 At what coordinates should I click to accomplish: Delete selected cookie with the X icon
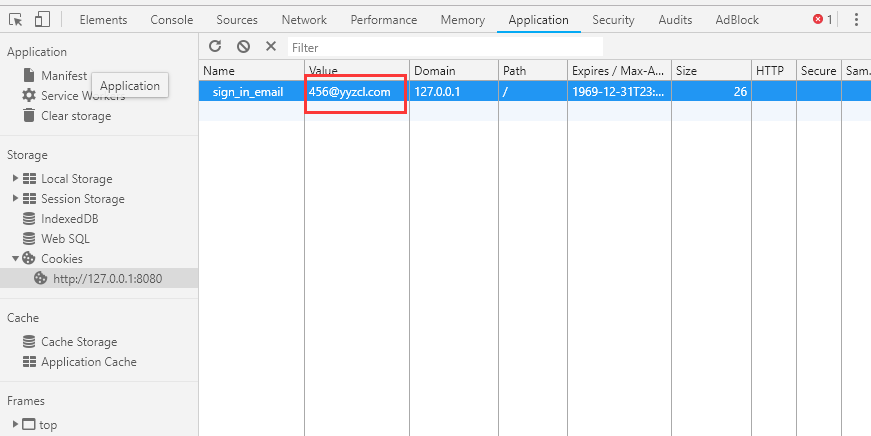point(271,46)
